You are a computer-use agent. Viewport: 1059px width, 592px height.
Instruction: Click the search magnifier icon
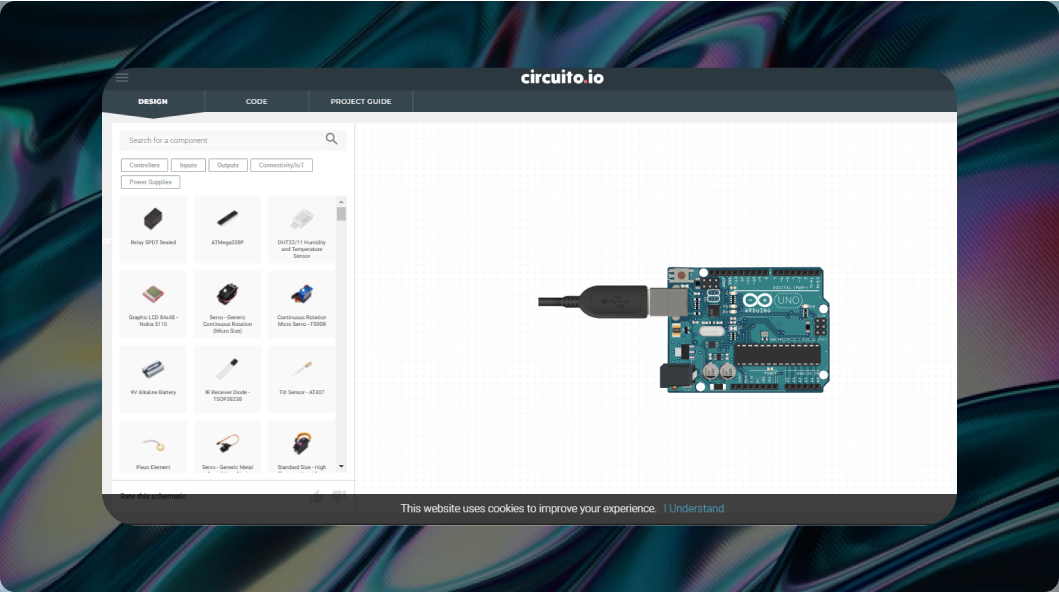pos(332,139)
